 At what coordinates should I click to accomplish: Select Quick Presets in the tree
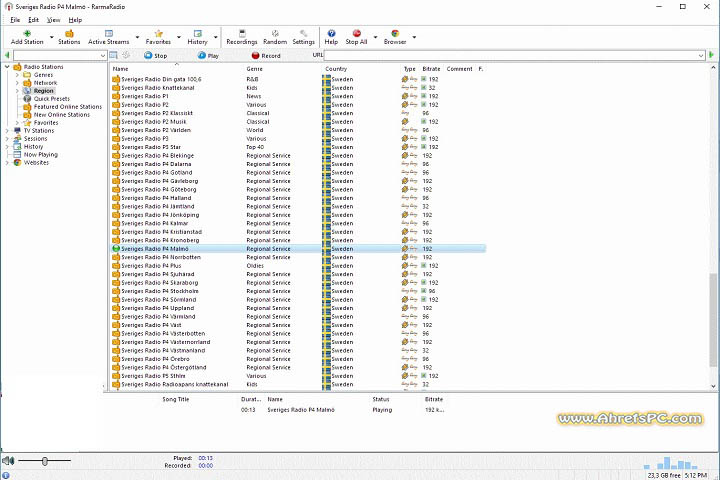tap(51, 99)
